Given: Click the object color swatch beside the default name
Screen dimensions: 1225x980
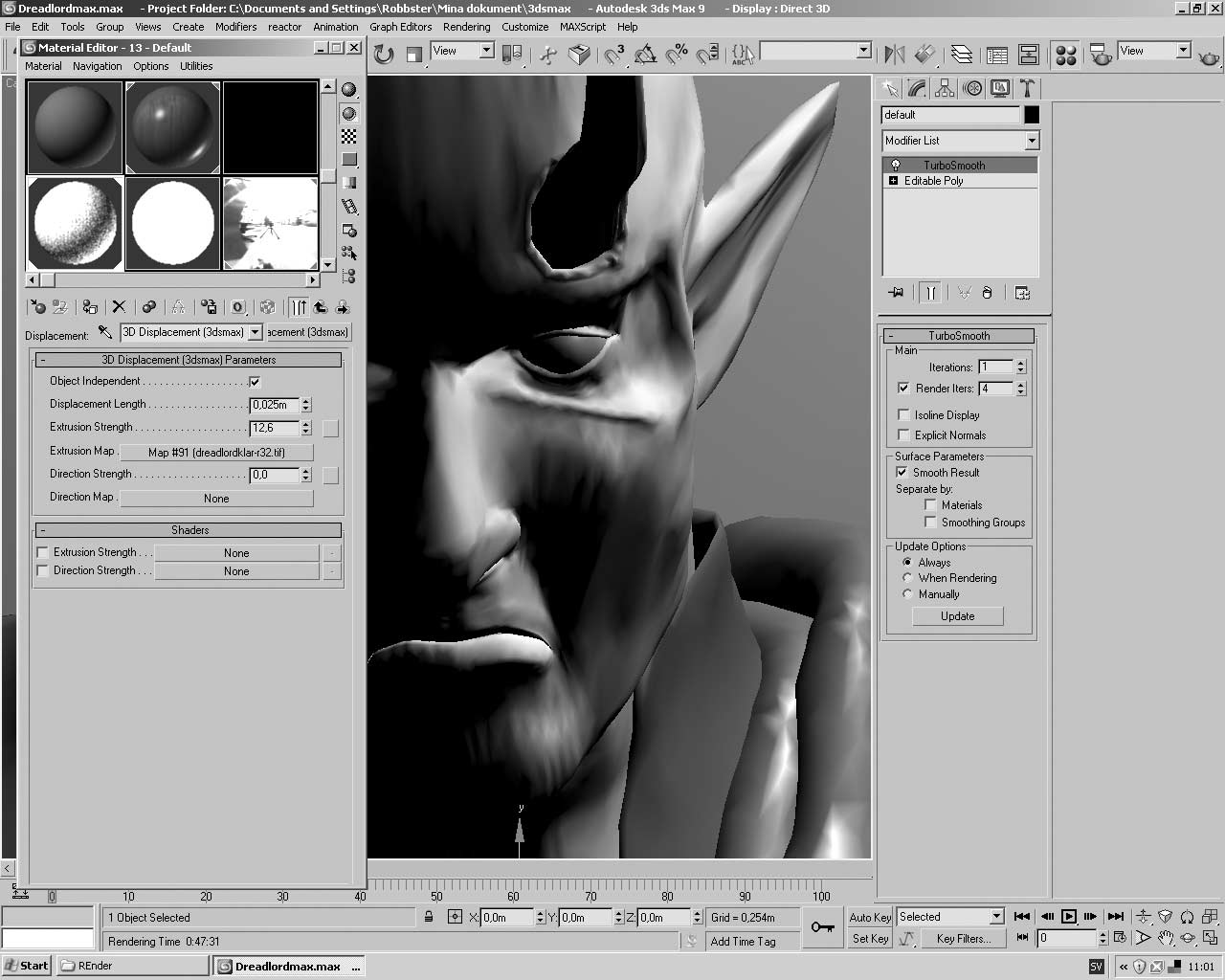Looking at the screenshot, I should [x=1031, y=115].
